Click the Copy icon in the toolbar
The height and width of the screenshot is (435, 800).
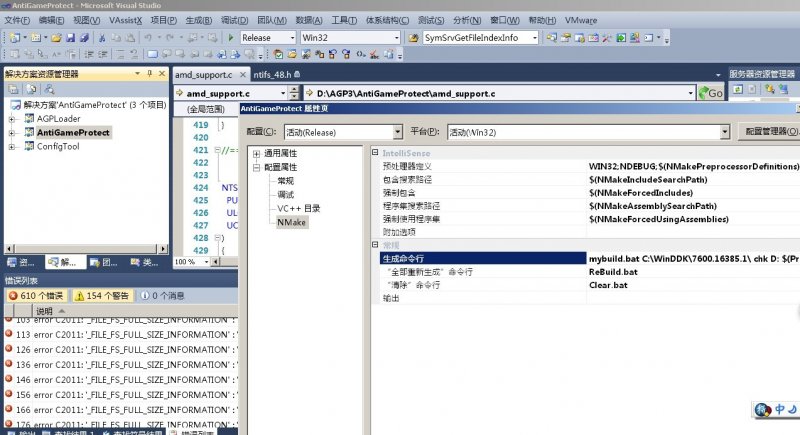(116, 38)
